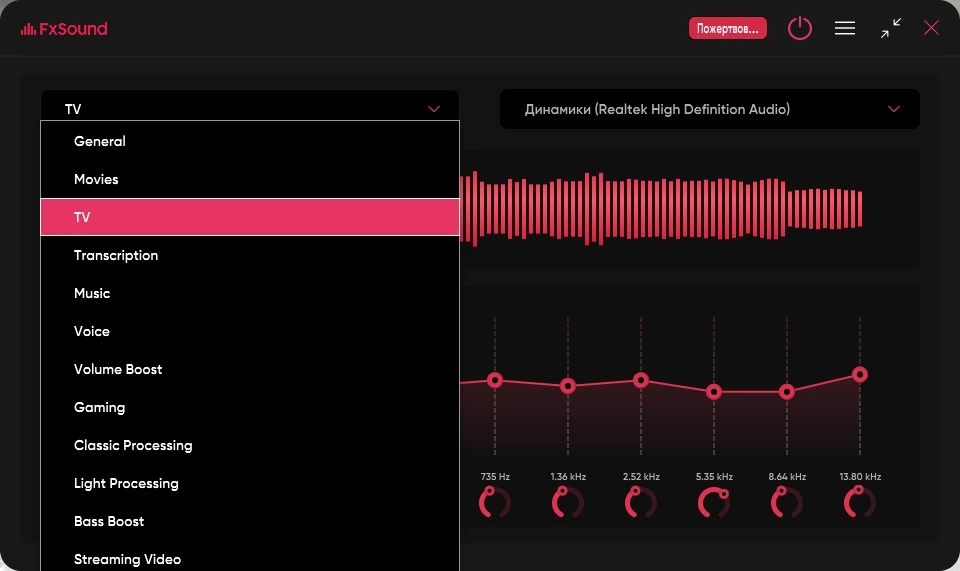The image size is (960, 571).
Task: Adjust the 5.35 kHz frequency knob
Action: click(x=714, y=502)
